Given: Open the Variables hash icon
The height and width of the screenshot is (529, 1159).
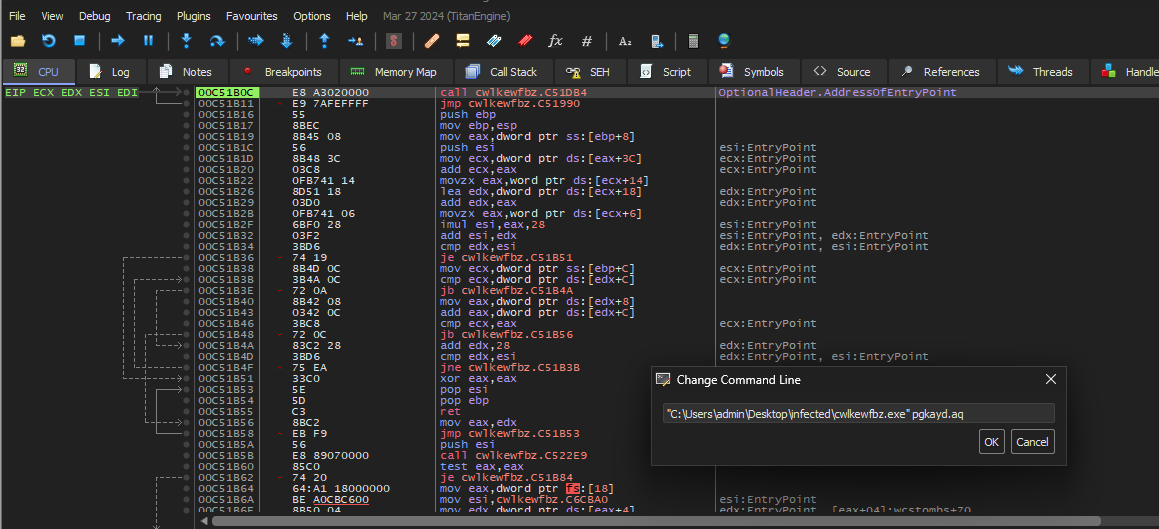Looking at the screenshot, I should coord(587,41).
